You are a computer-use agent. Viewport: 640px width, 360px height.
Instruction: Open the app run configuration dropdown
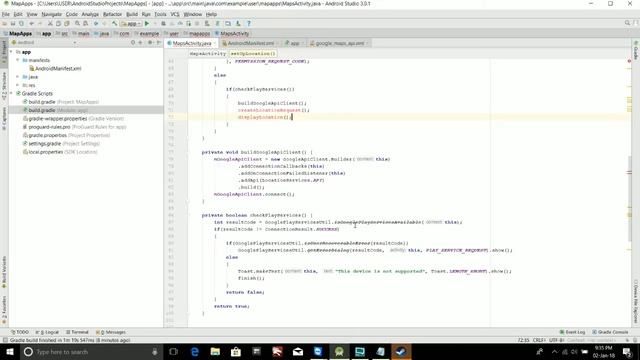coord(131,24)
